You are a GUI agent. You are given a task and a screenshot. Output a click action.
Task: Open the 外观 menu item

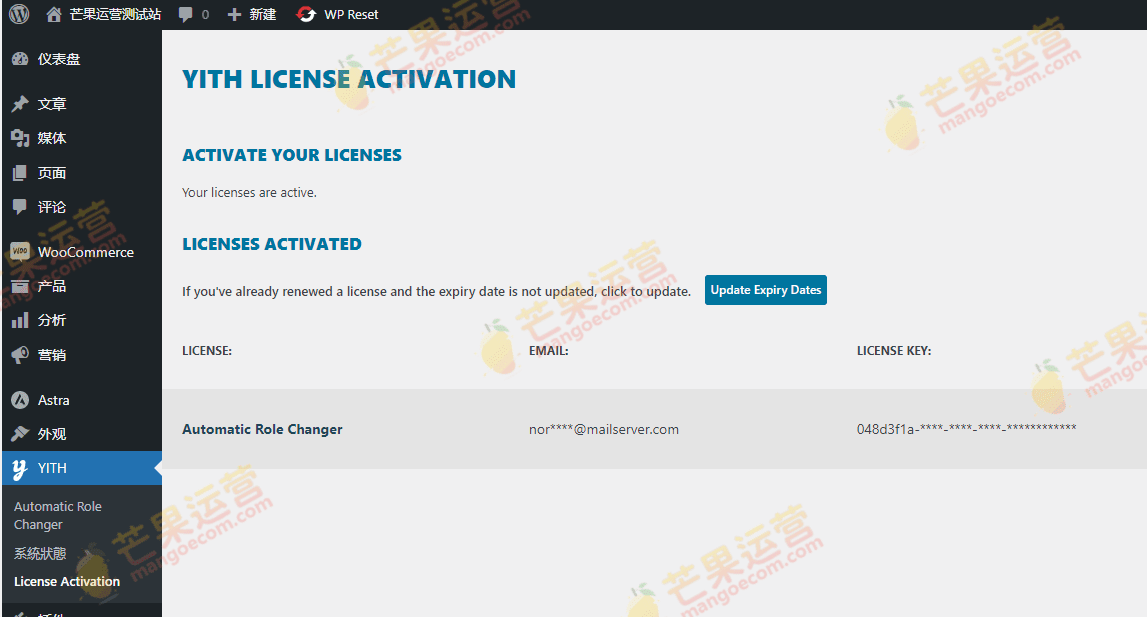(x=52, y=434)
